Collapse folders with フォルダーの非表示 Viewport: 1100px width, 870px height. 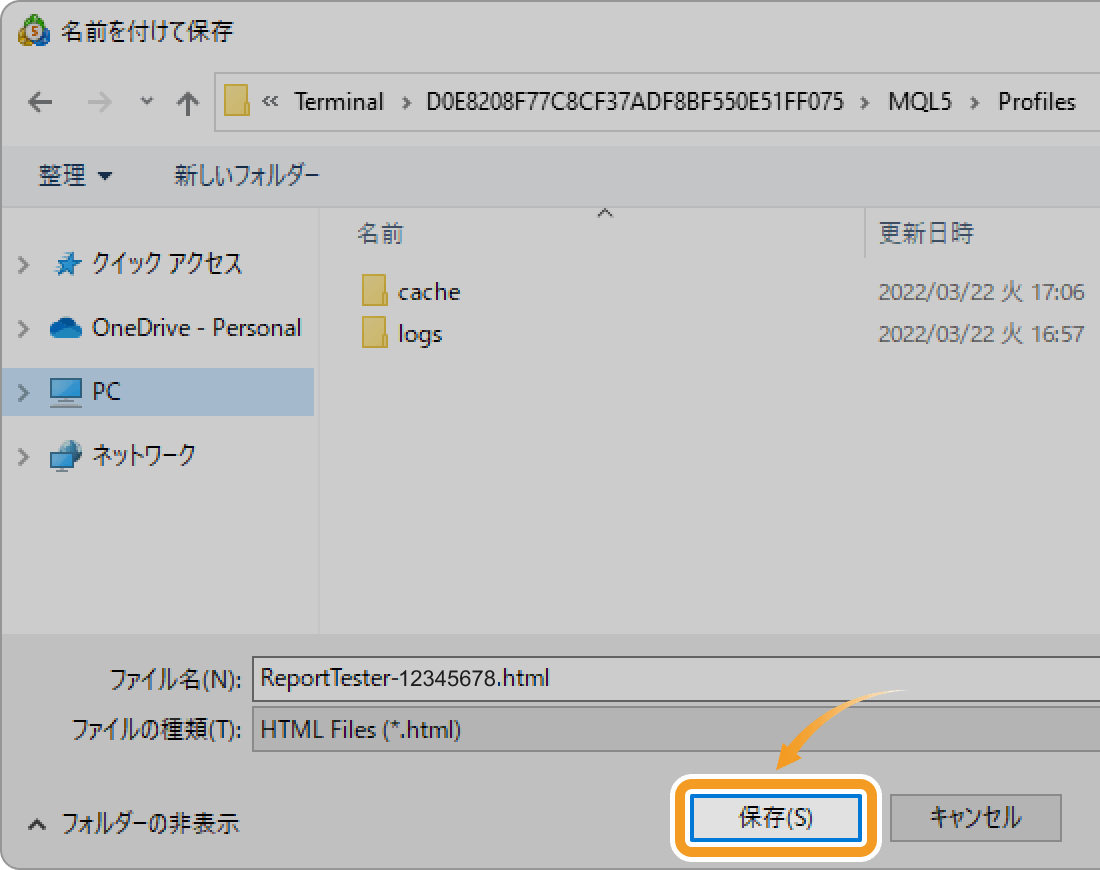coord(133,823)
